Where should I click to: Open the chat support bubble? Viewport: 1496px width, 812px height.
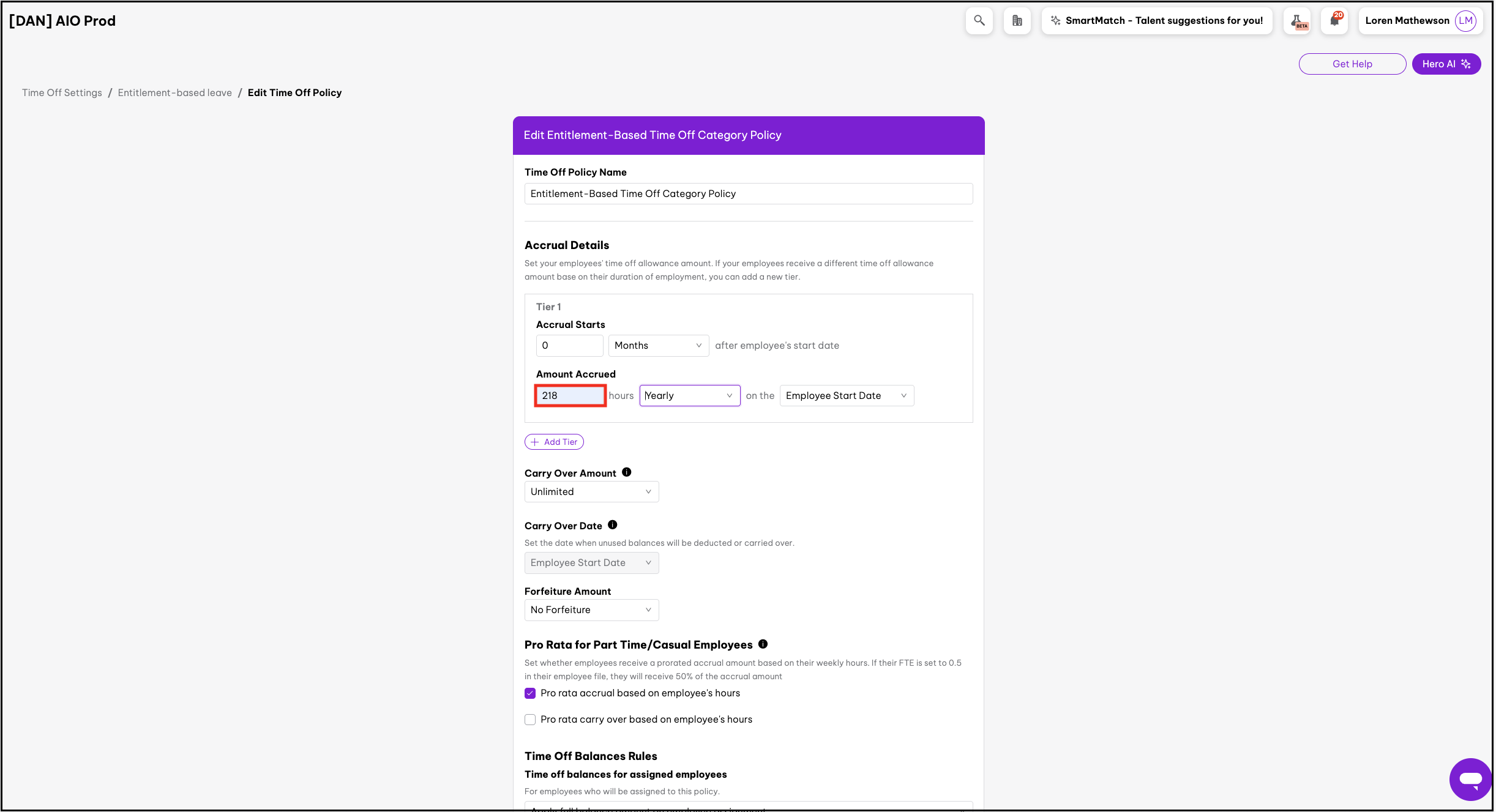click(x=1470, y=779)
